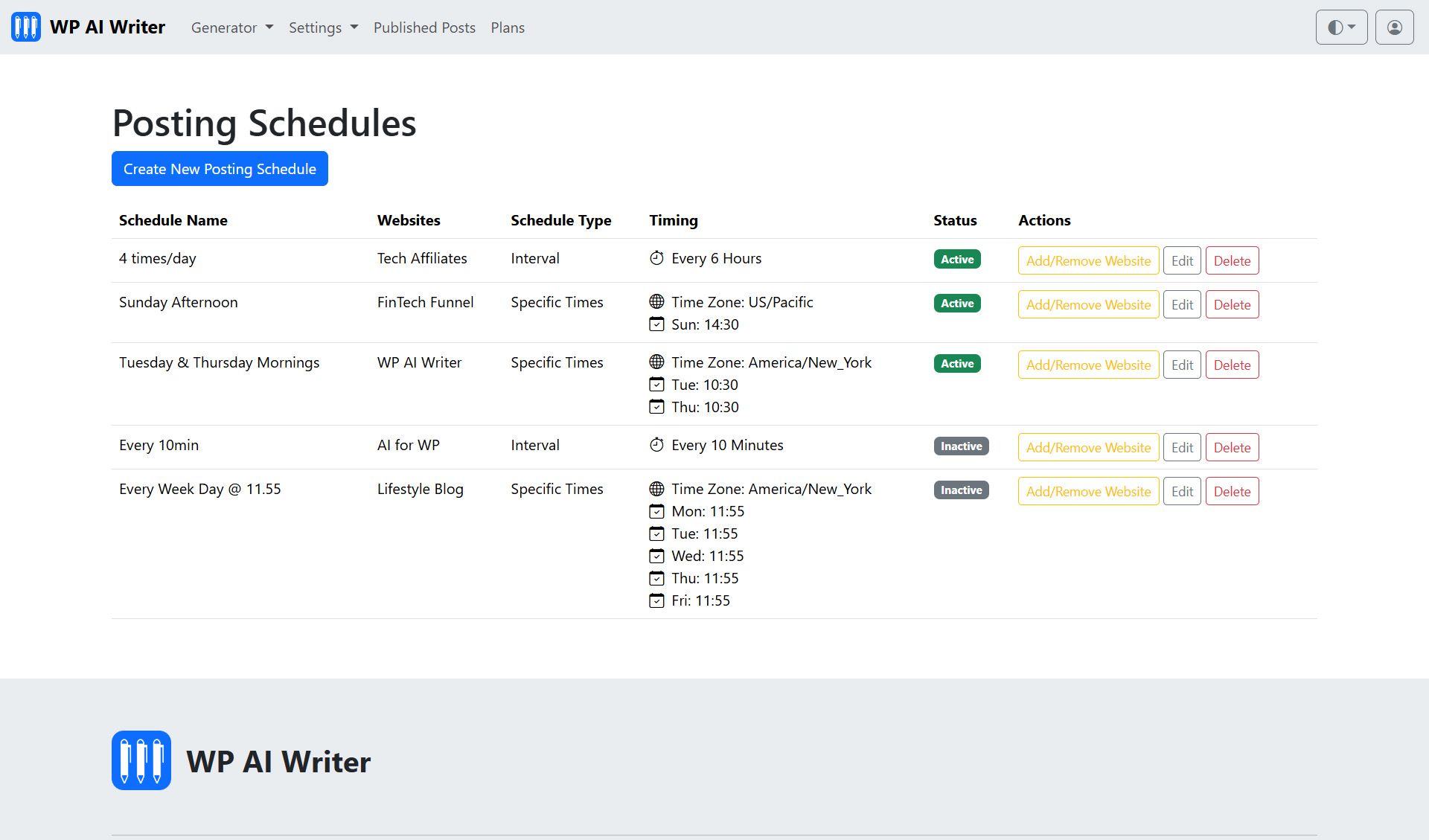Click the calendar icon next to Sun: 14:30
The width and height of the screenshot is (1429, 840).
click(656, 324)
